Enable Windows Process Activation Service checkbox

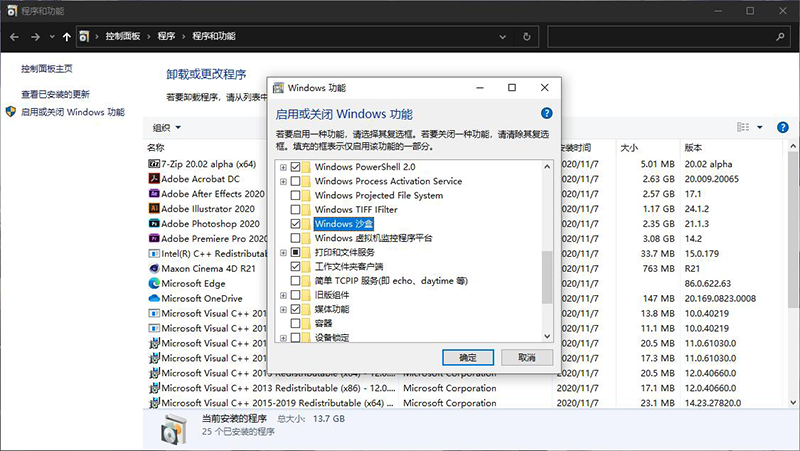pyautogui.click(x=295, y=181)
